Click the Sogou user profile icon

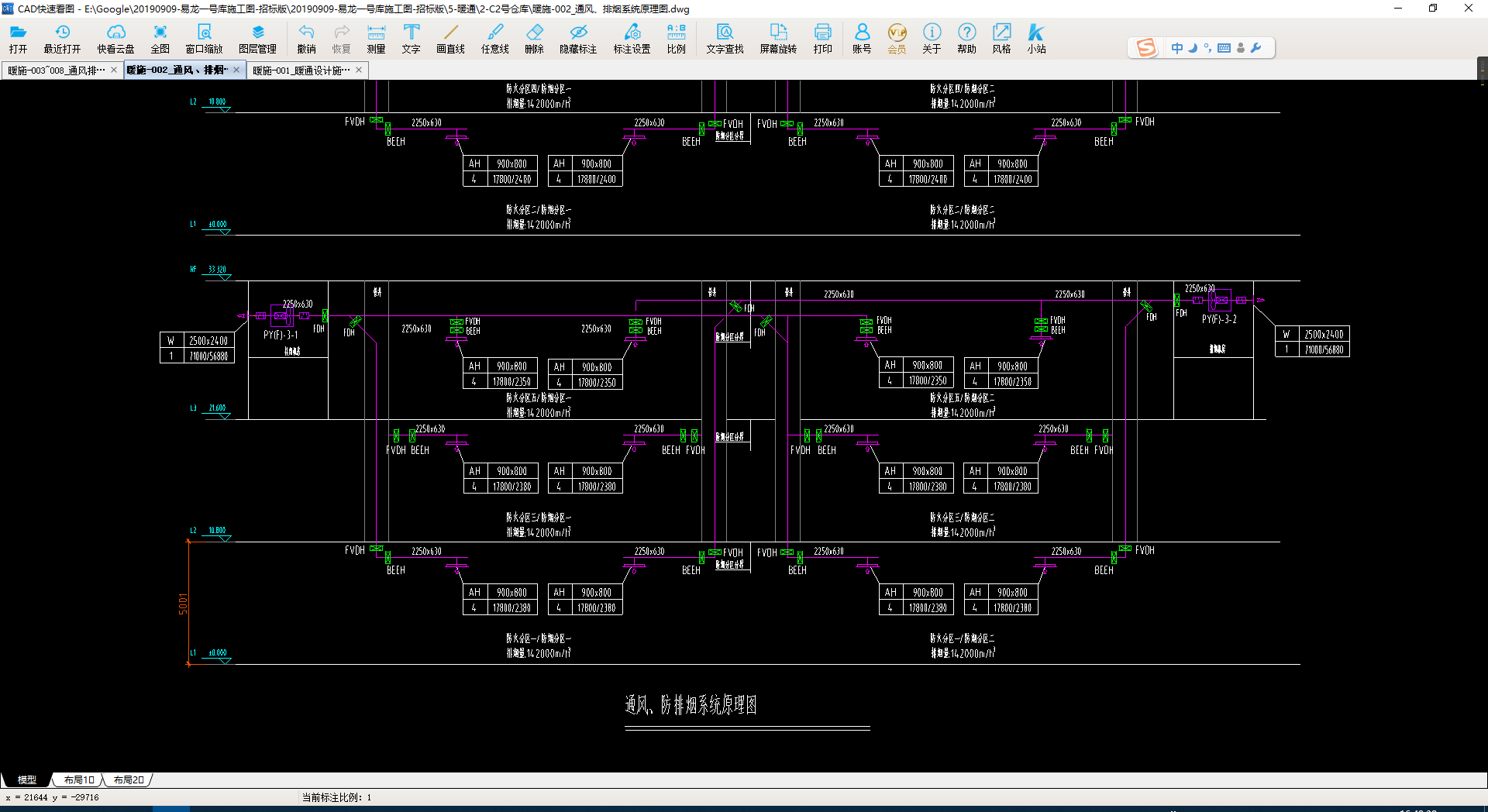[x=1241, y=48]
